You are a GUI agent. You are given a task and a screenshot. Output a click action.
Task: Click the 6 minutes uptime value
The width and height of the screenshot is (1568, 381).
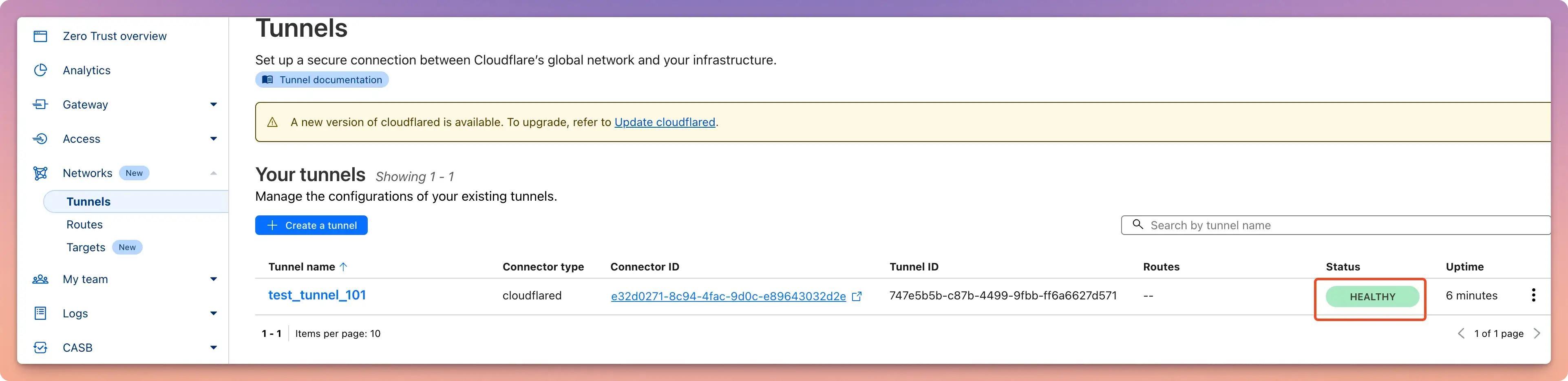(x=1471, y=295)
